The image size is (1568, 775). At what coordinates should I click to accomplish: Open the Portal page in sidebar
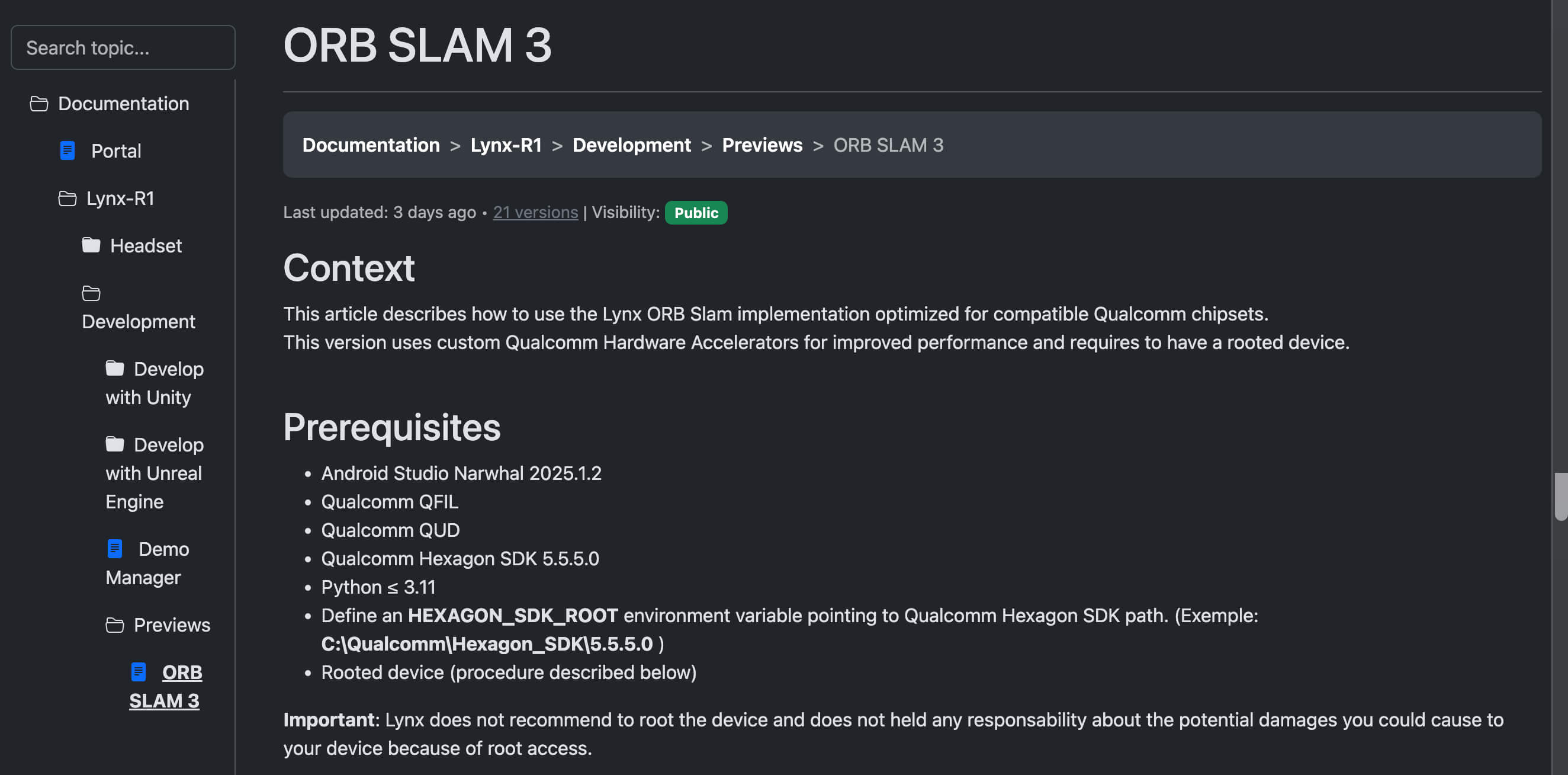pos(115,151)
